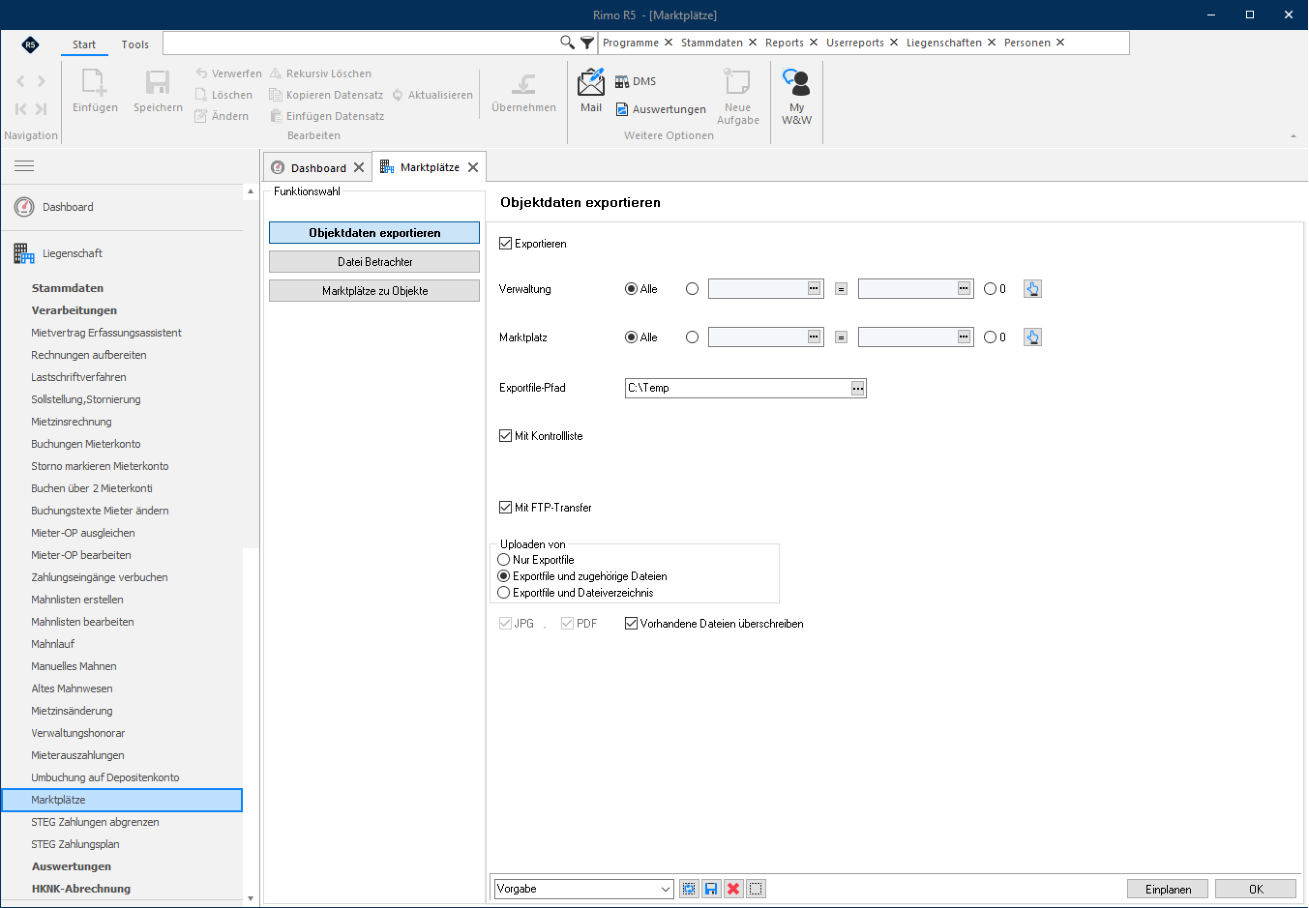Image resolution: width=1309 pixels, height=908 pixels.
Task: Open Auswertungen in Weitere Optionen
Action: tap(660, 109)
